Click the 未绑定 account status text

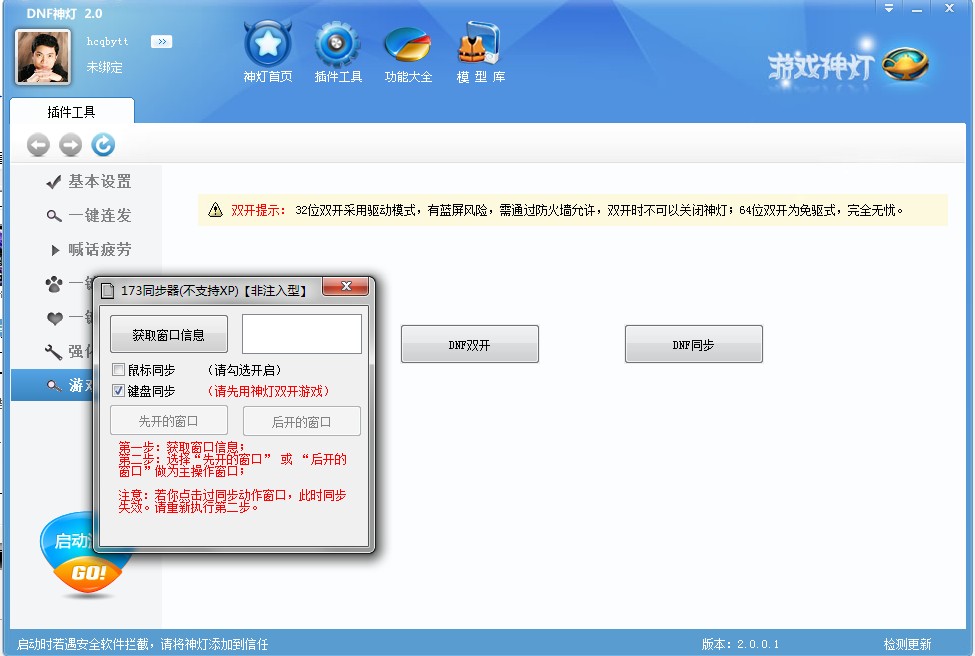tap(104, 67)
